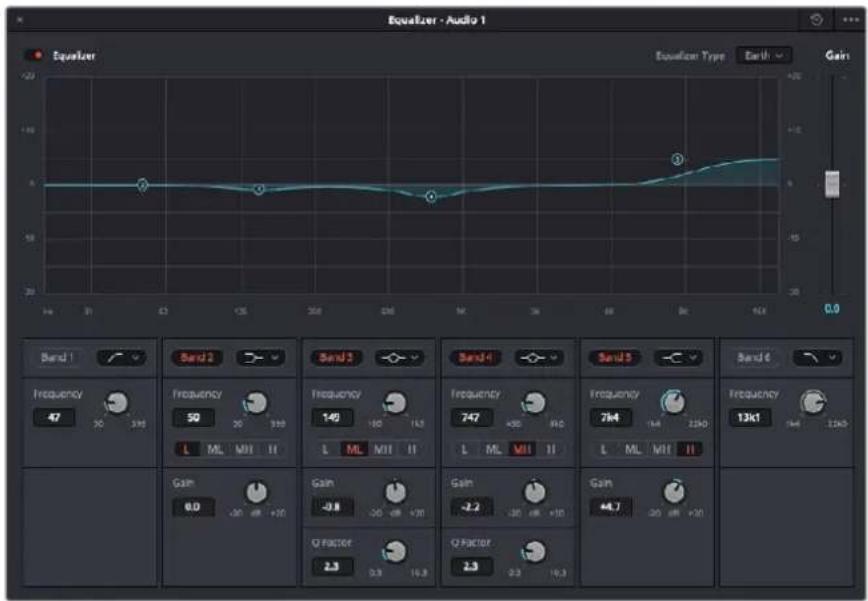Click Band 1 frequency knob
The width and height of the screenshot is (868, 601).
(x=117, y=403)
